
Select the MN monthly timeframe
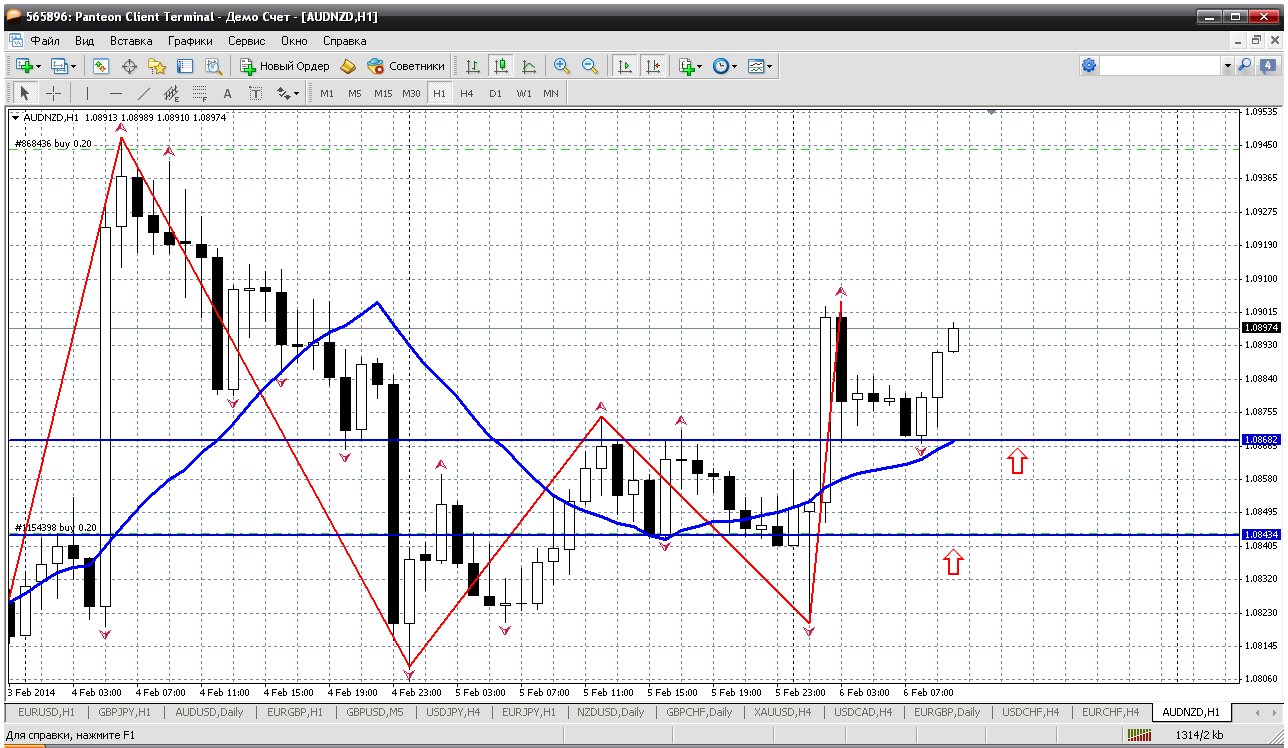[551, 93]
